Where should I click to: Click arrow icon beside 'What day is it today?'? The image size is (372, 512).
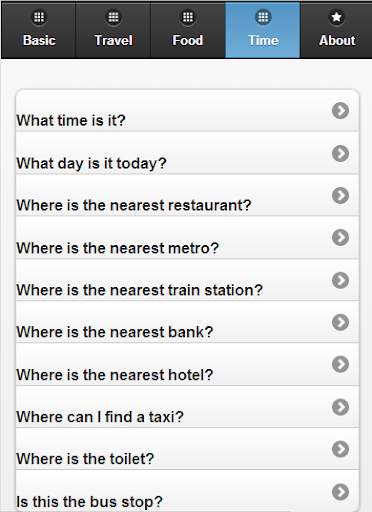click(340, 153)
